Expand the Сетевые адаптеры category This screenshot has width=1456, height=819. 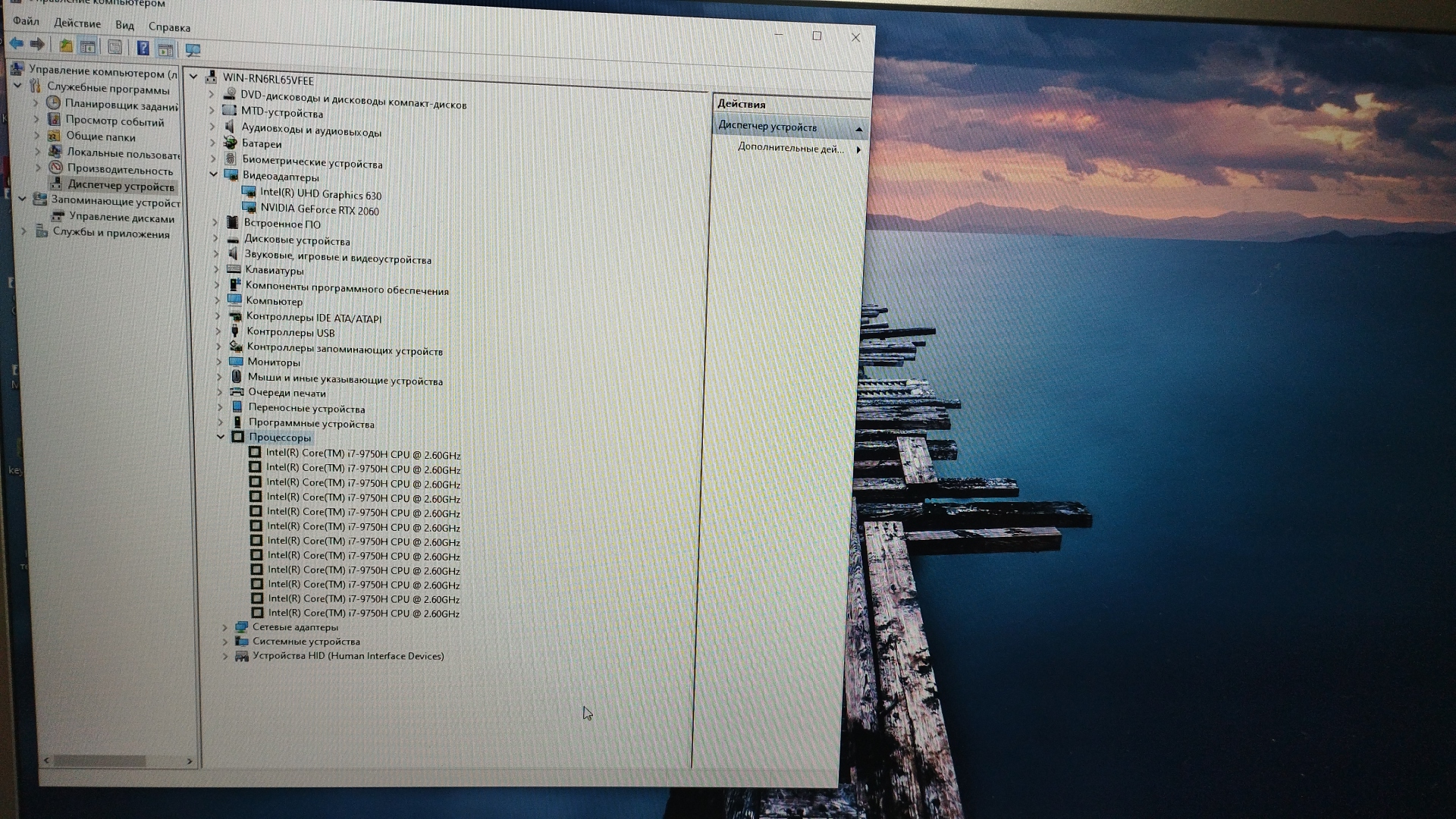click(x=224, y=627)
